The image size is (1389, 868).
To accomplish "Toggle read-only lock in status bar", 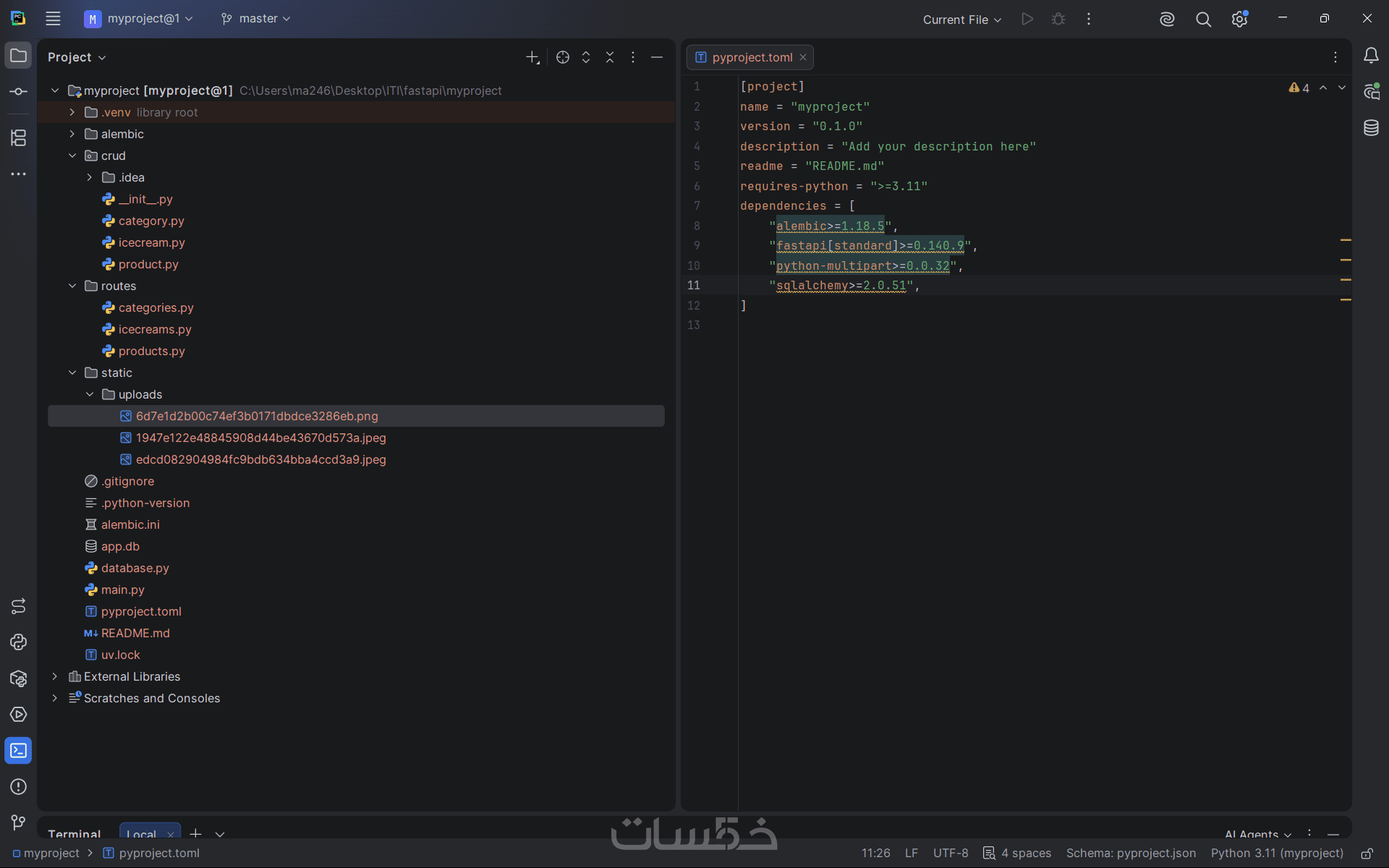I will [x=1367, y=854].
